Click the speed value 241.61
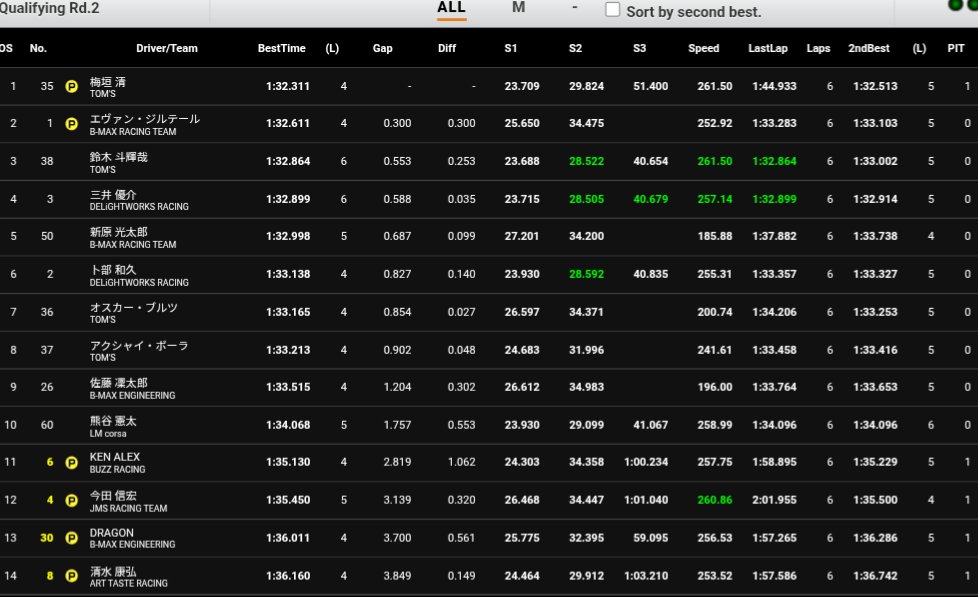Viewport: 978px width, 597px height. [x=715, y=350]
